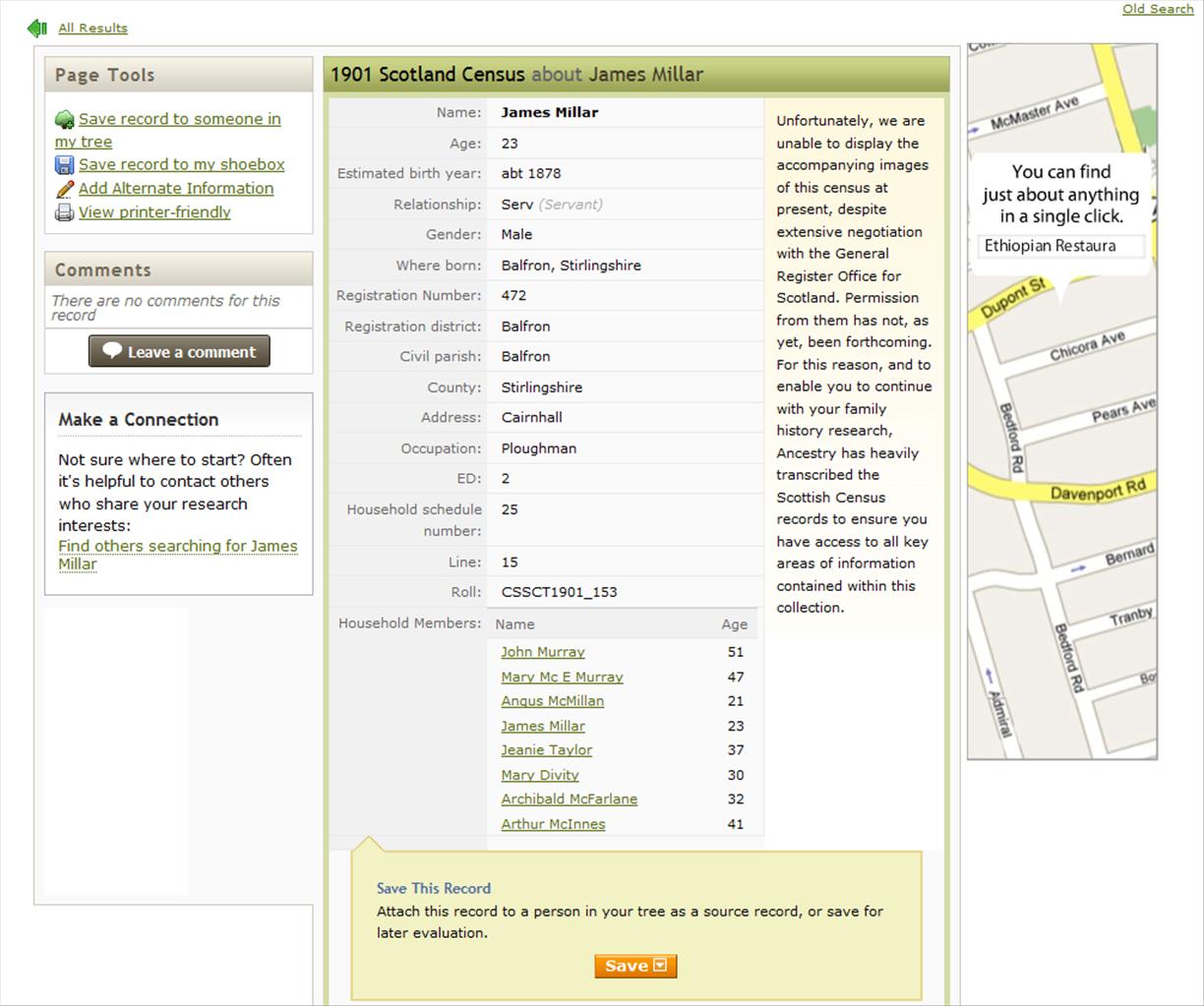
Task: Click the Household schedule number 25
Action: tap(510, 509)
